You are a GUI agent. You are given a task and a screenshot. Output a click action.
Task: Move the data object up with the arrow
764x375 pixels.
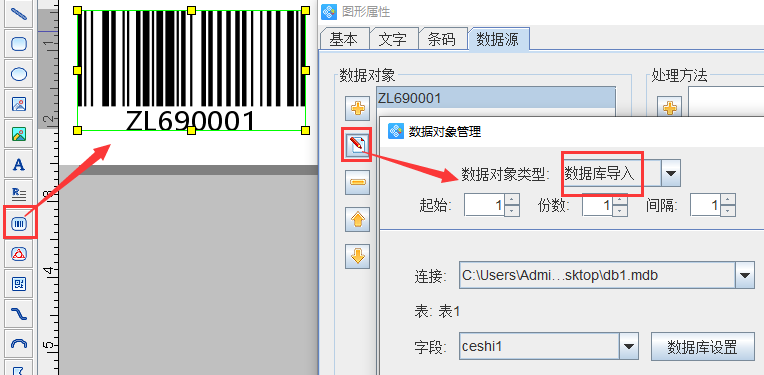pyautogui.click(x=358, y=219)
